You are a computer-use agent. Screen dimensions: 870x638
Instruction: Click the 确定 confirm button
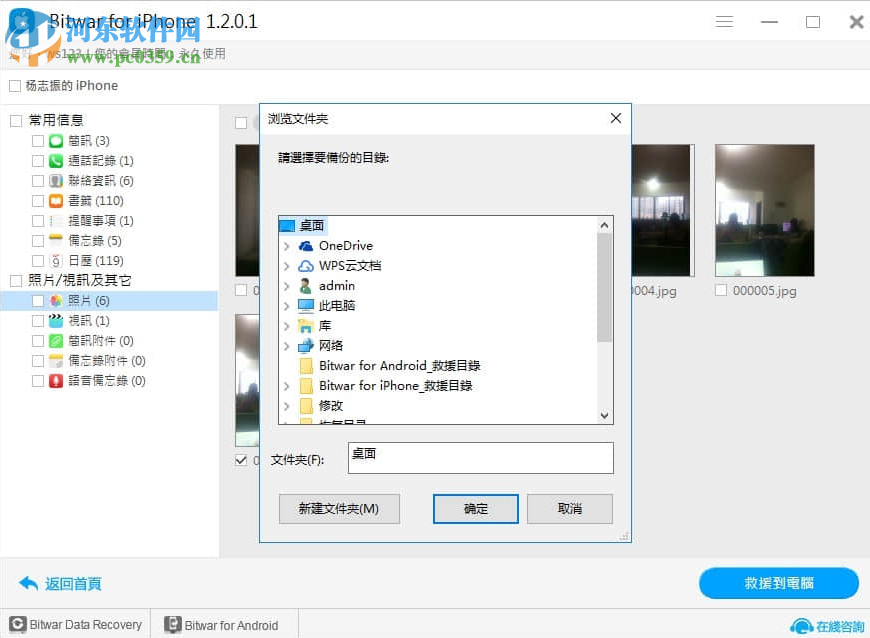click(475, 509)
